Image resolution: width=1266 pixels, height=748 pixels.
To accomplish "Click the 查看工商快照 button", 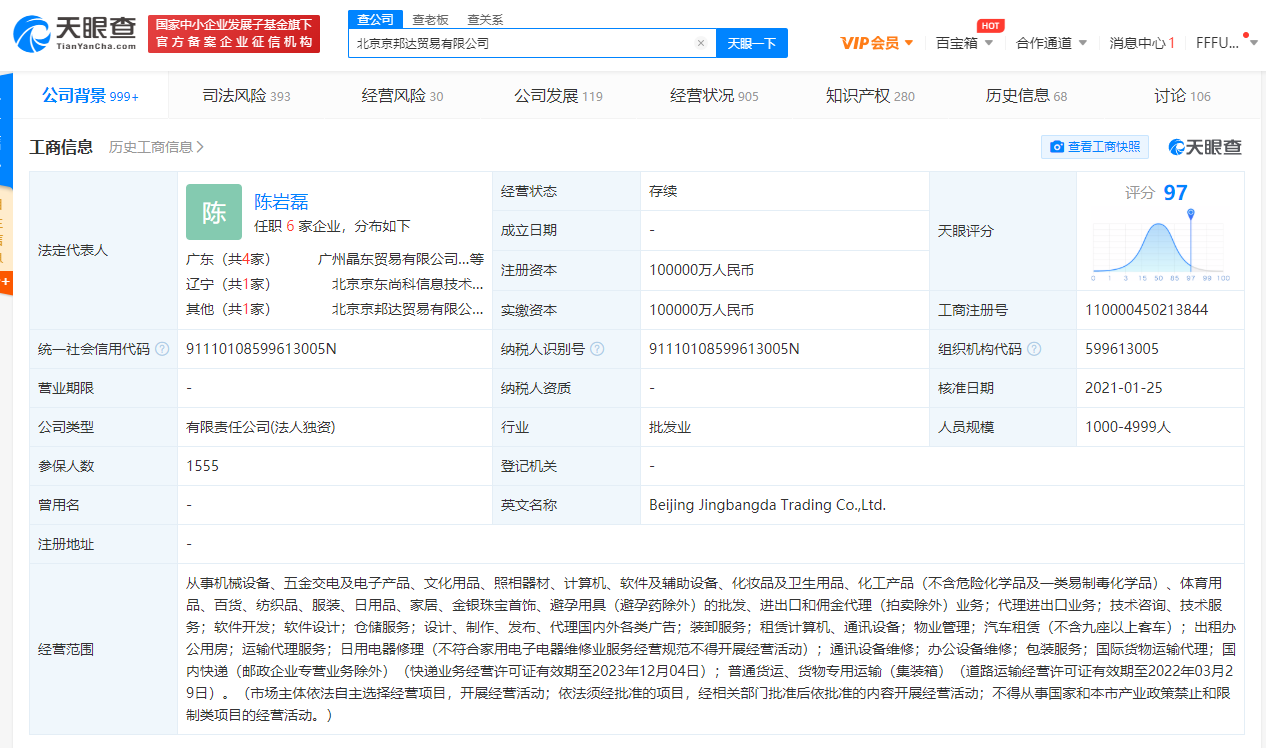I will 1095,147.
